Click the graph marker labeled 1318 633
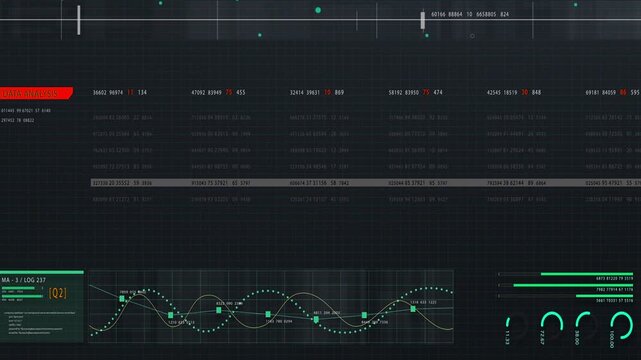The height and width of the screenshot is (360, 641). [413, 309]
